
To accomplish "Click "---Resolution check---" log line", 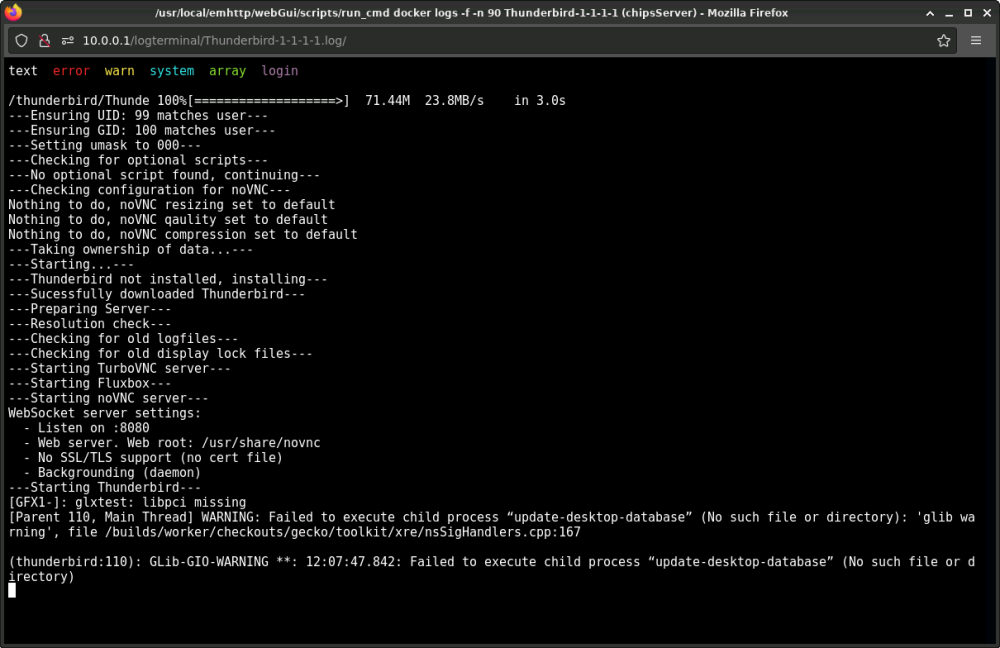I will 90,324.
